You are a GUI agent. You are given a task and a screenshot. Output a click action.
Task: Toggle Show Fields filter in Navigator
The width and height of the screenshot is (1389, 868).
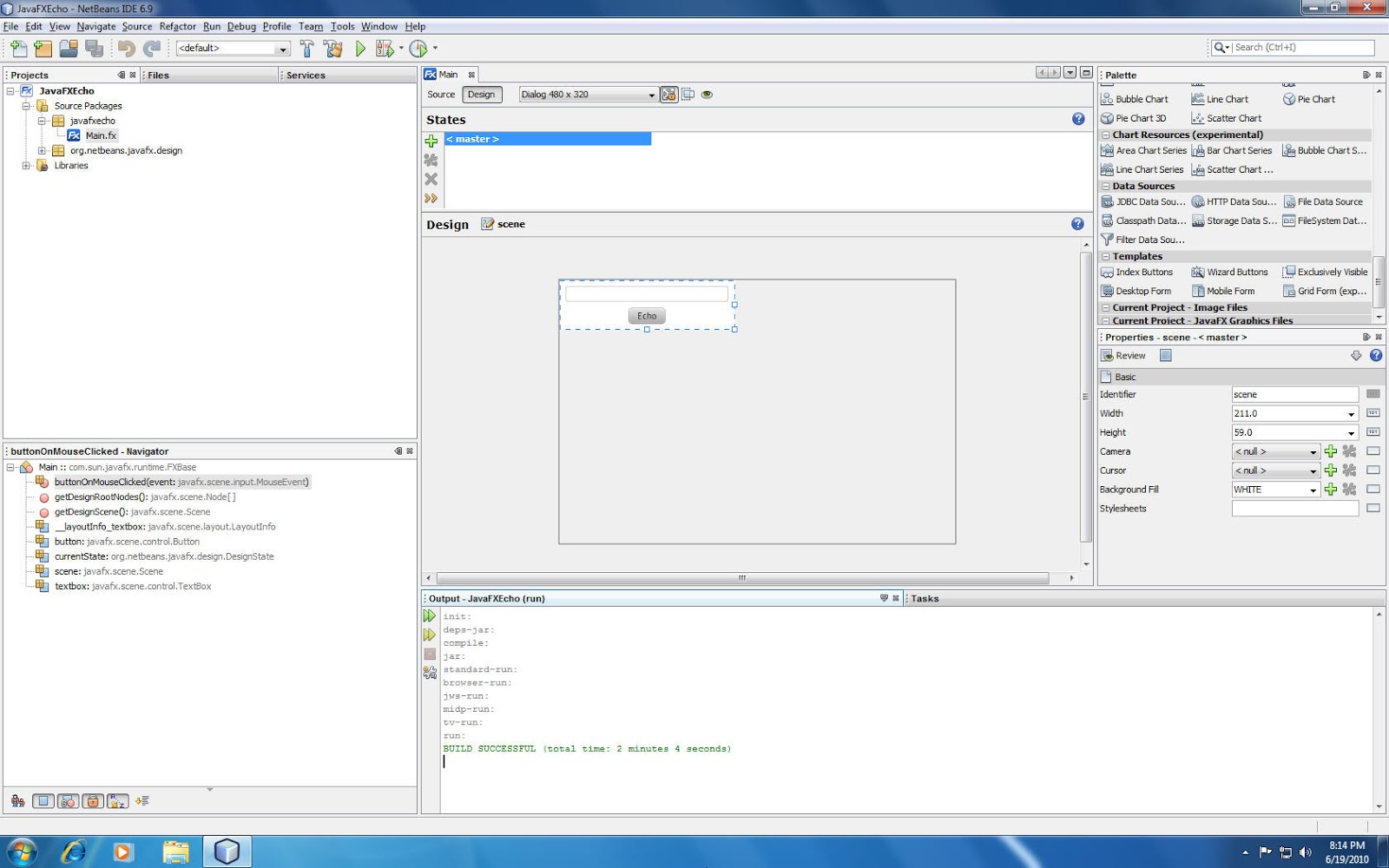[x=43, y=801]
